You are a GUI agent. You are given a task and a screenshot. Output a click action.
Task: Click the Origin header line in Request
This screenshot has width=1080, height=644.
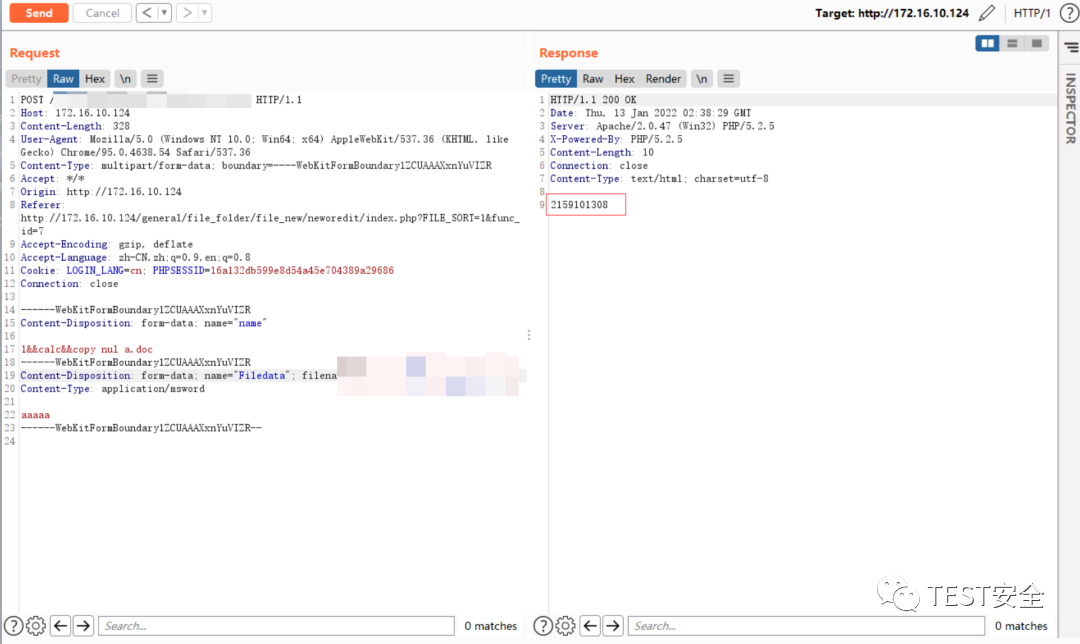[x=101, y=191]
